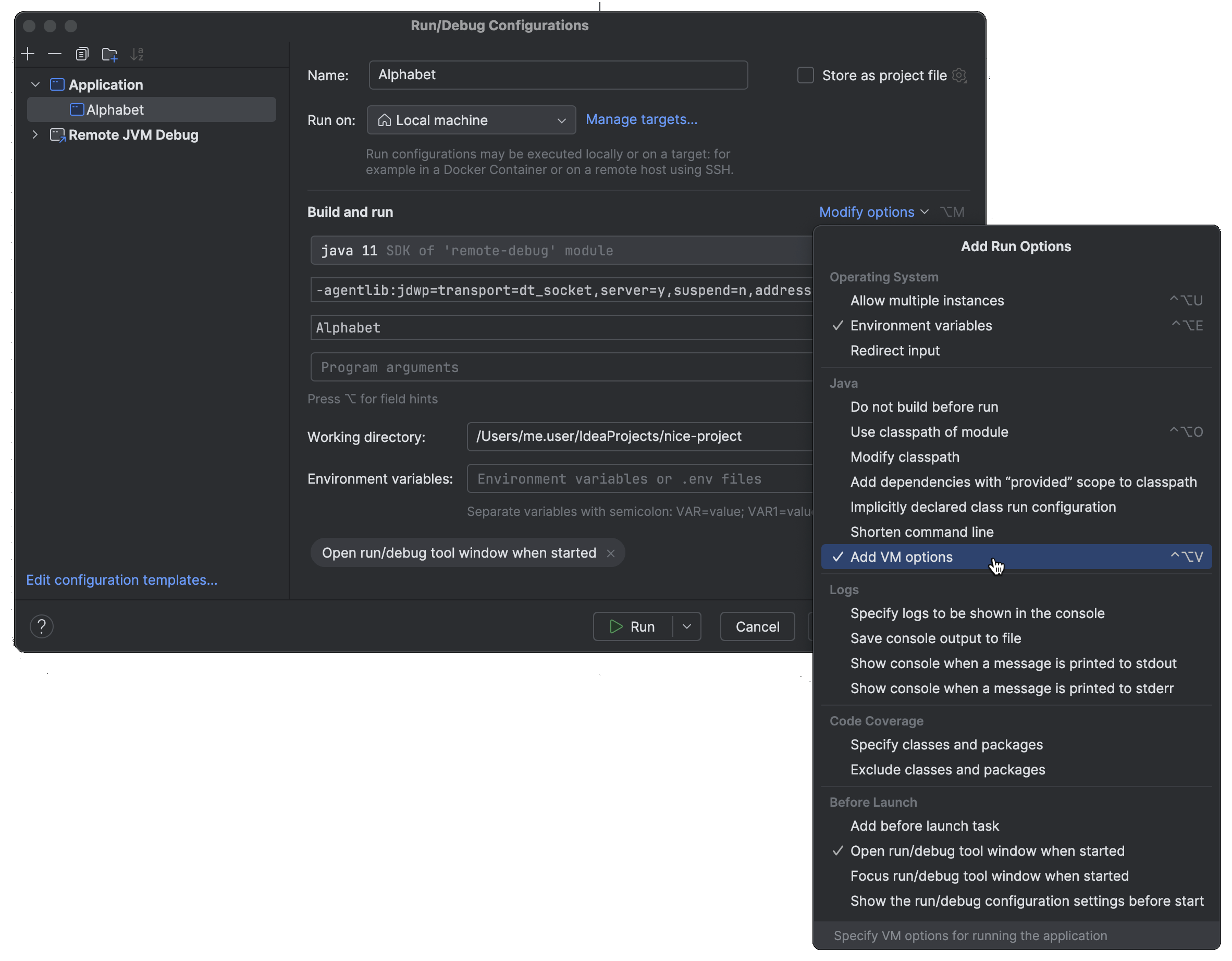Image resolution: width=1232 pixels, height=961 pixels.
Task: Enable Store as project file
Action: coord(805,75)
